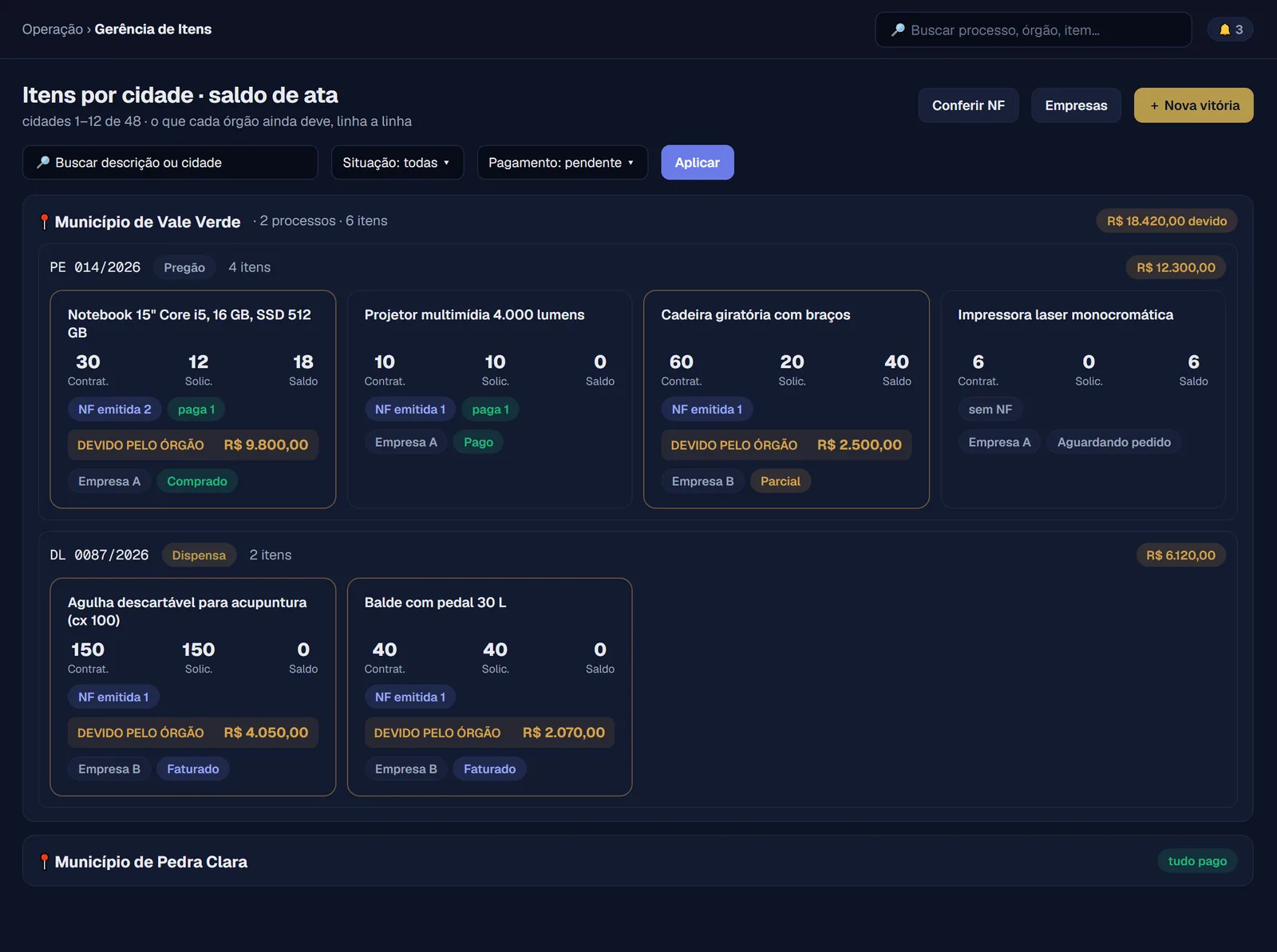
Task: Click the Comprado status tag
Action: 197,481
